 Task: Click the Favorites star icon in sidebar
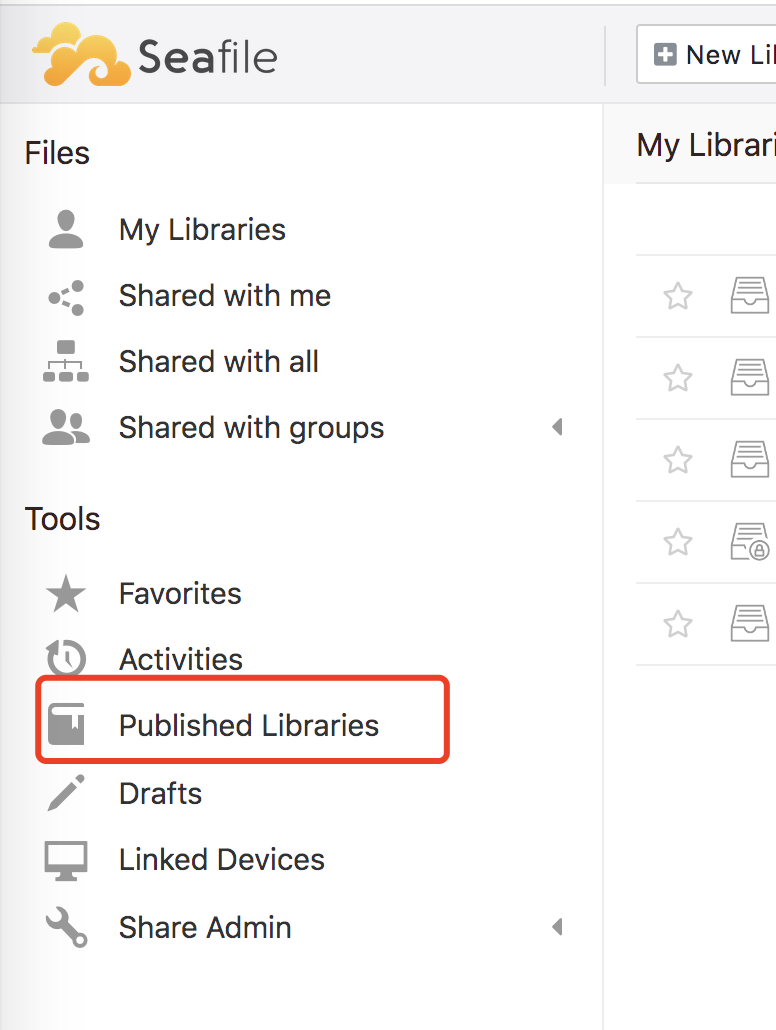click(66, 594)
